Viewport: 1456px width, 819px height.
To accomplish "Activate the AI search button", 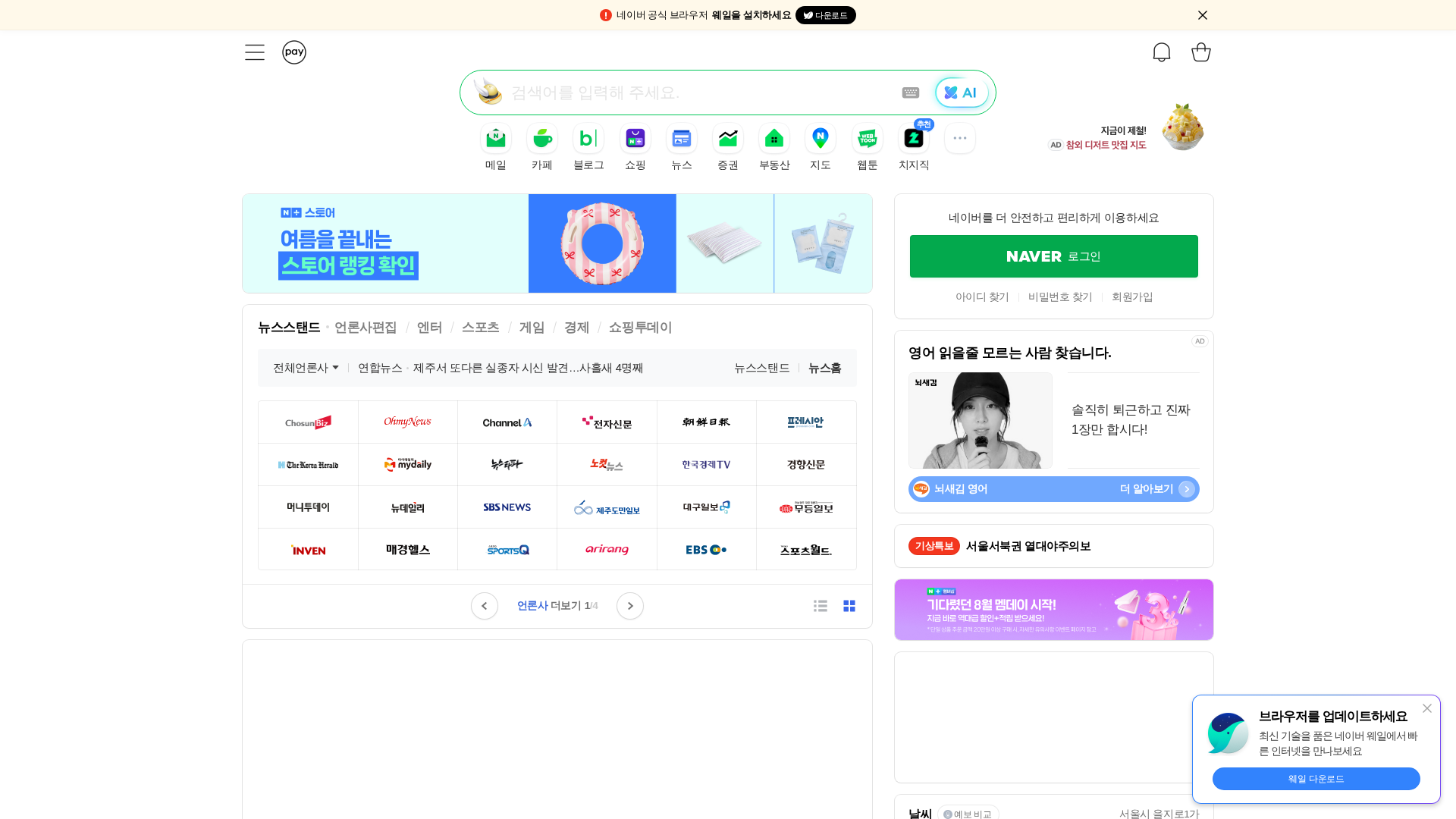I will pyautogui.click(x=962, y=93).
